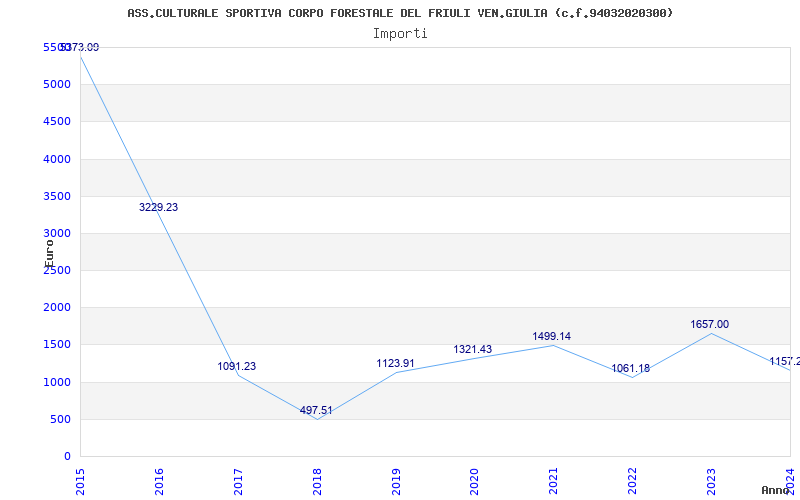Click the 2022 x-axis year label

(633, 482)
